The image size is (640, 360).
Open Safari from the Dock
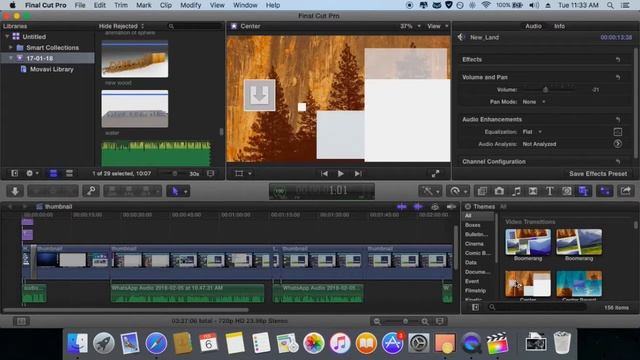tap(156, 343)
